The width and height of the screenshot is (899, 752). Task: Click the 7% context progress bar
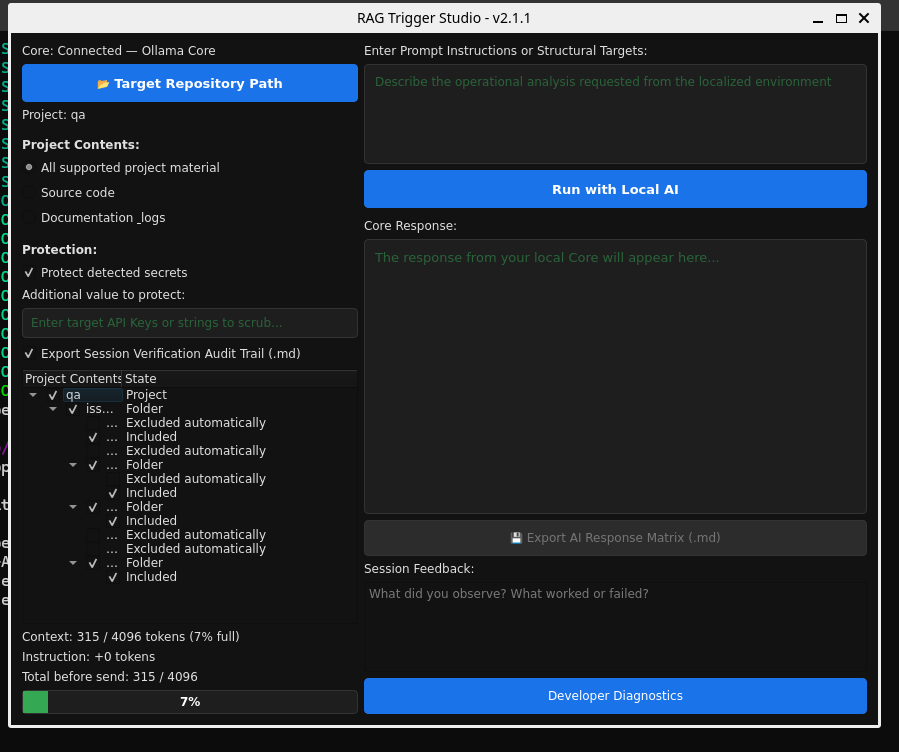point(190,702)
